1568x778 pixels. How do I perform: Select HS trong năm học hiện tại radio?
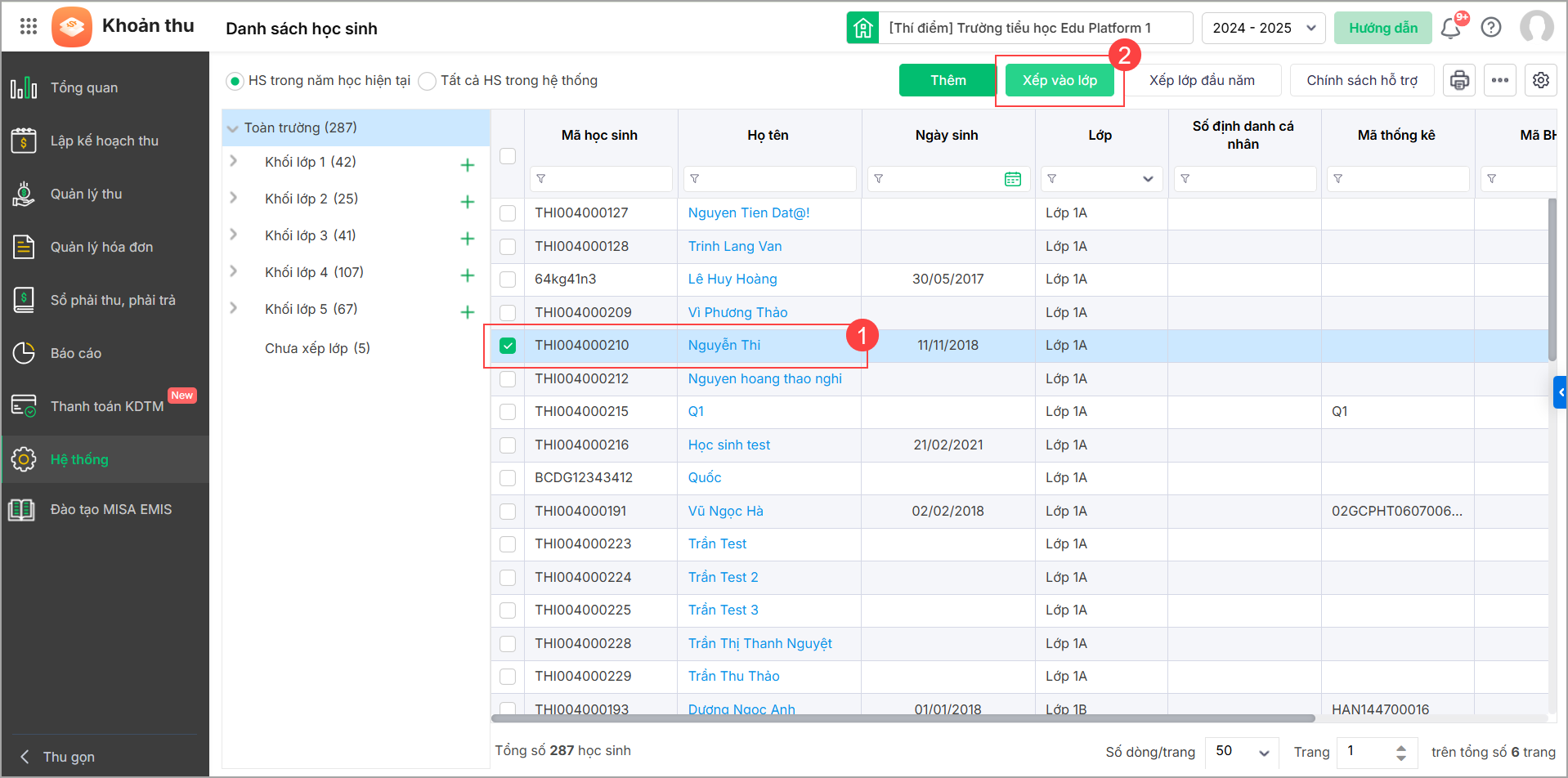pyautogui.click(x=235, y=81)
